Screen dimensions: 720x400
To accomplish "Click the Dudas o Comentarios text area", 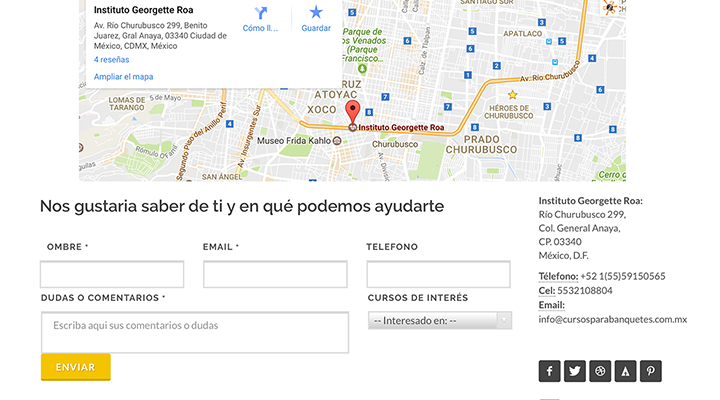I will pyautogui.click(x=194, y=332).
